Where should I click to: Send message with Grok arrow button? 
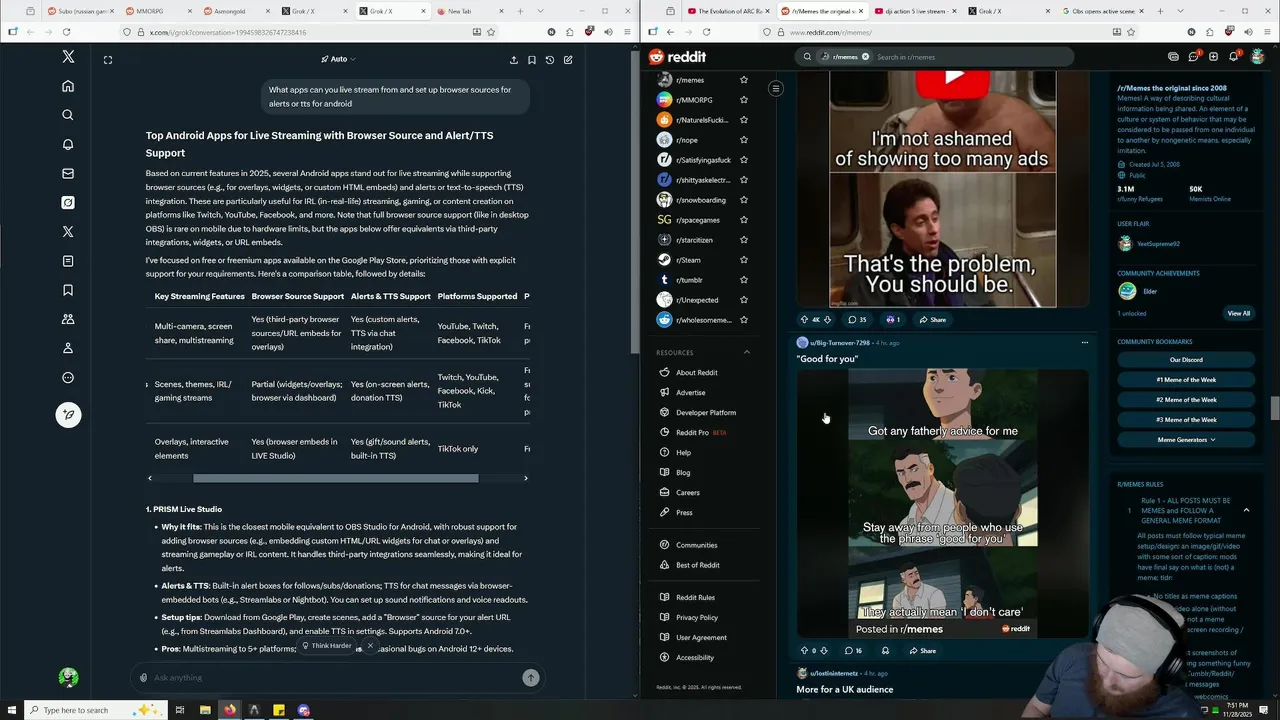click(531, 677)
